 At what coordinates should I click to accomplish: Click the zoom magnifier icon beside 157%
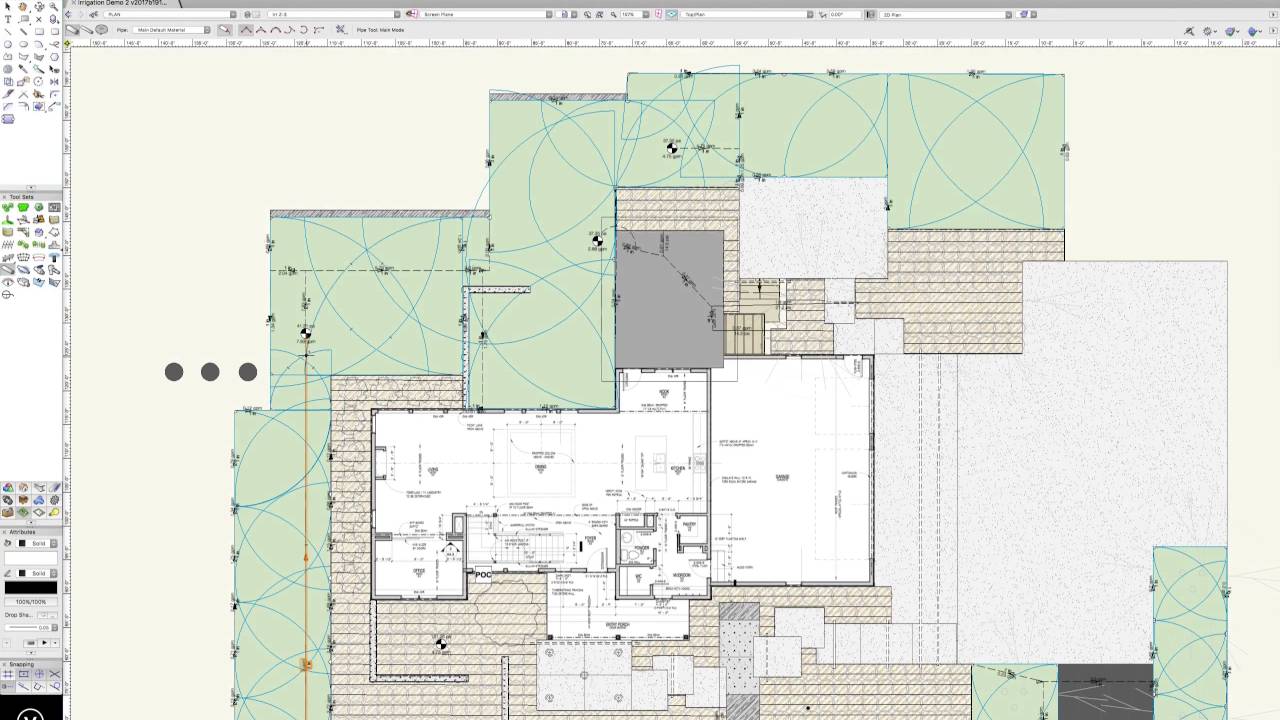click(x=613, y=14)
